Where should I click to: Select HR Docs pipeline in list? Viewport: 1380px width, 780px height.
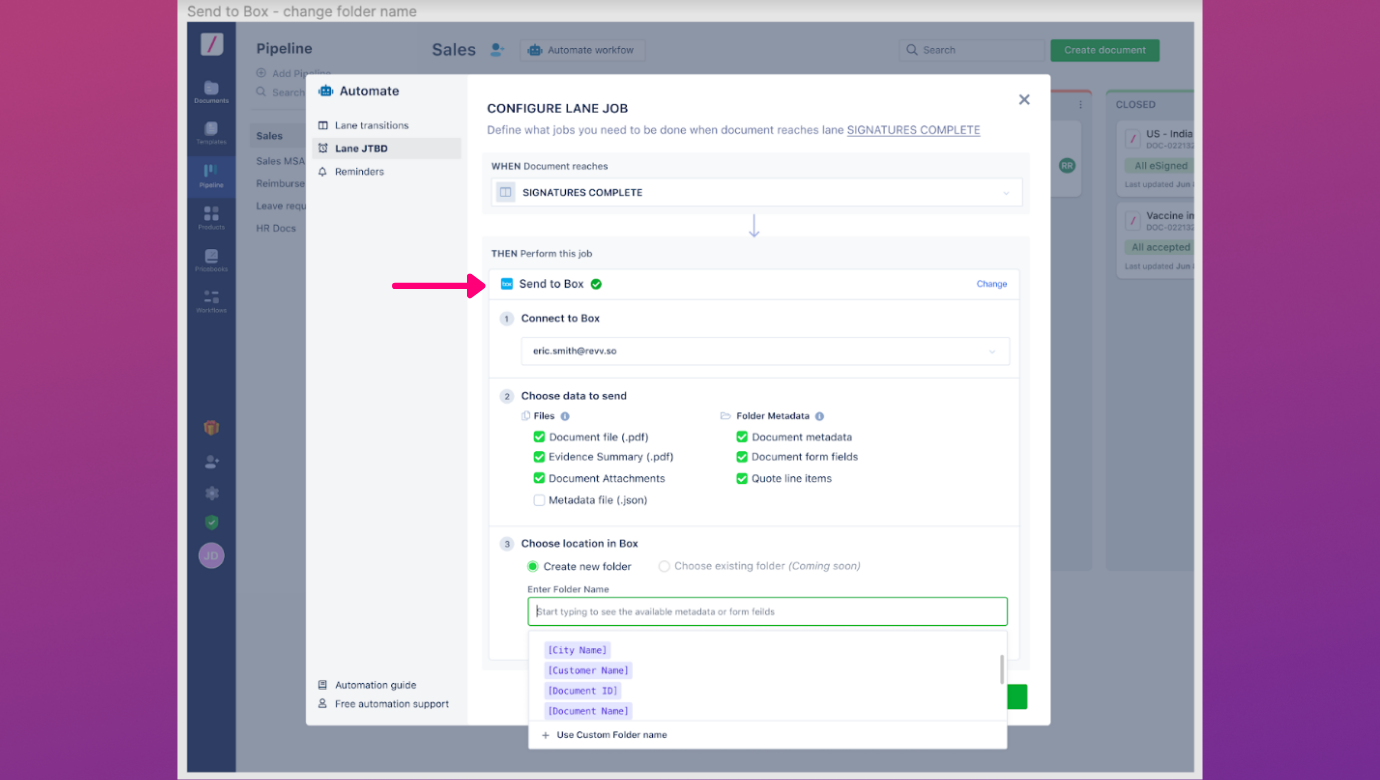pyautogui.click(x=276, y=228)
